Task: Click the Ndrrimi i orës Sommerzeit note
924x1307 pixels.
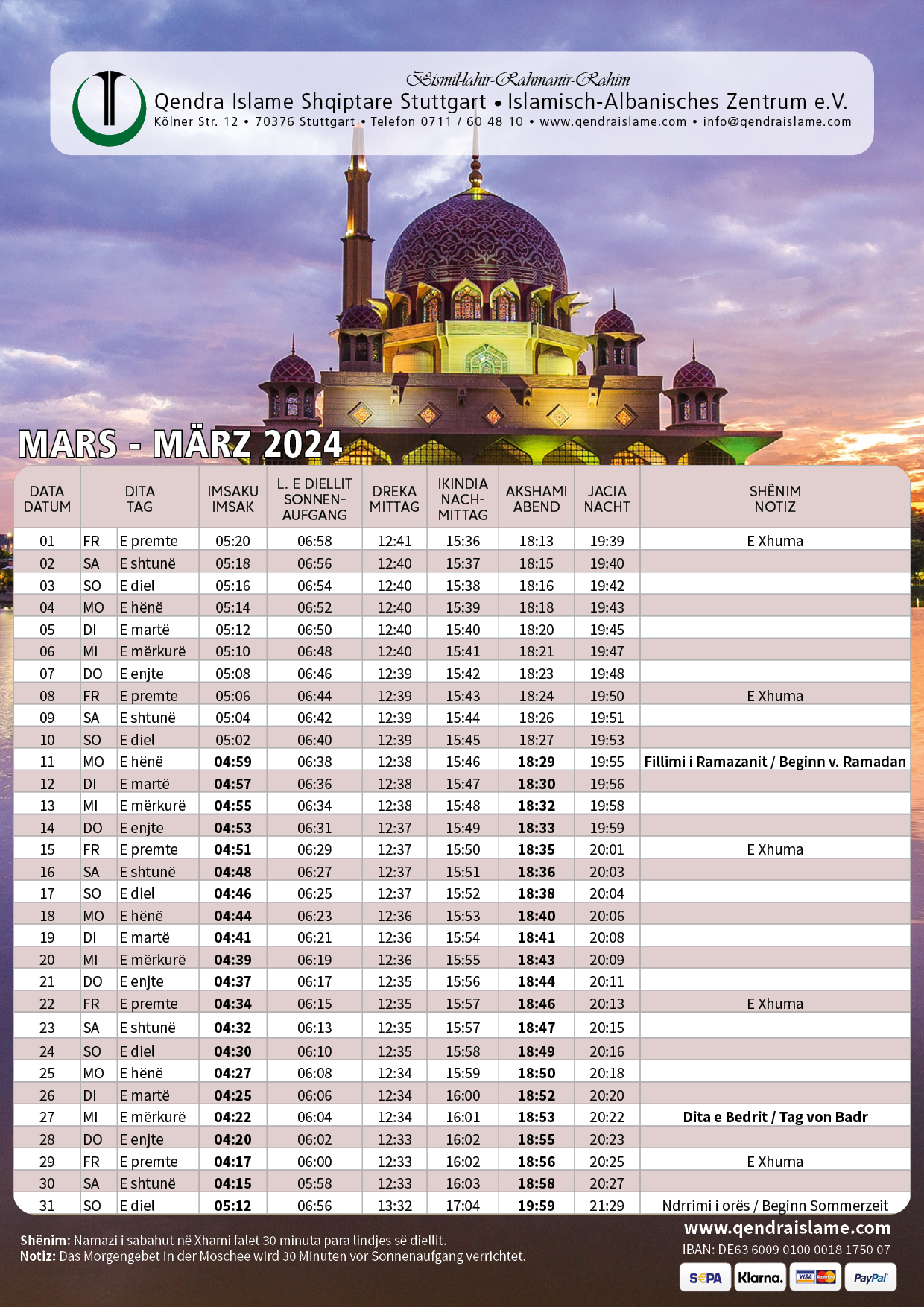Action: (774, 1206)
